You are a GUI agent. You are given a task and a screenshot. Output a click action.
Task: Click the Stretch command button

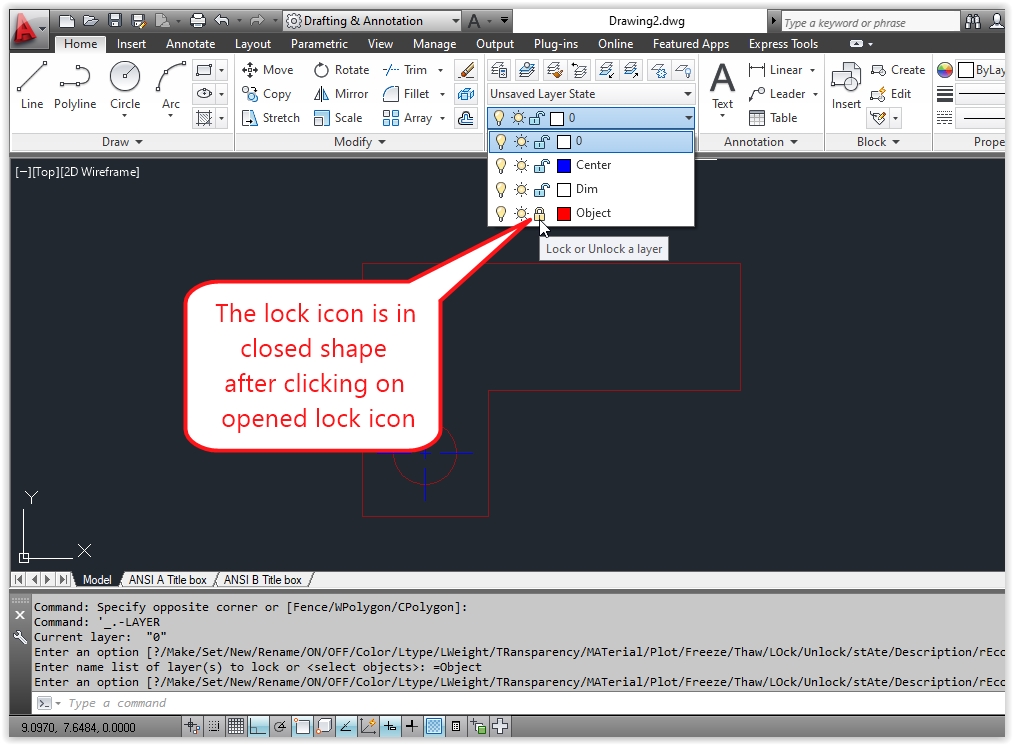pyautogui.click(x=269, y=117)
